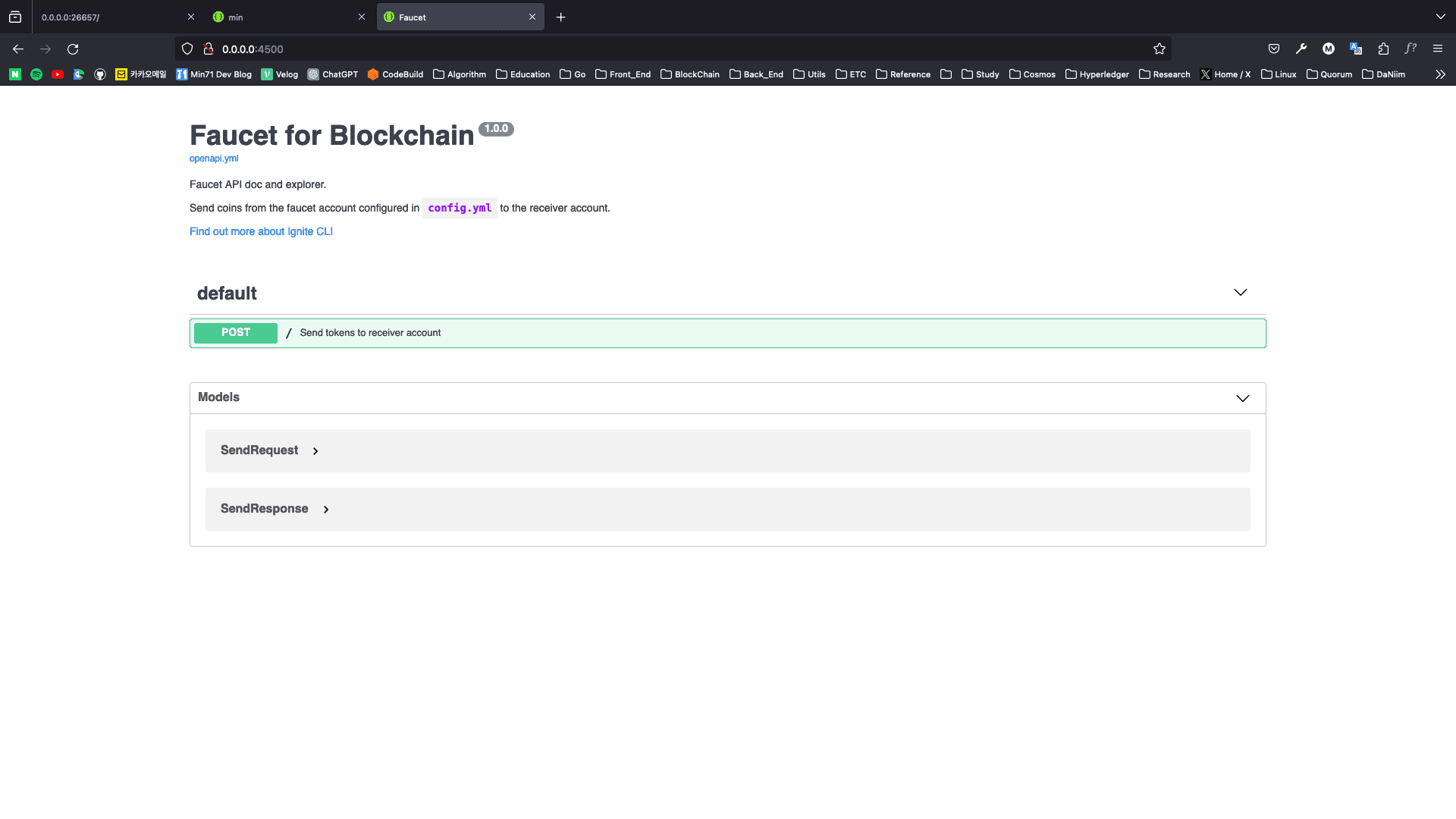The width and height of the screenshot is (1456, 819).
Task: Open a new tab with plus button
Action: (x=561, y=17)
